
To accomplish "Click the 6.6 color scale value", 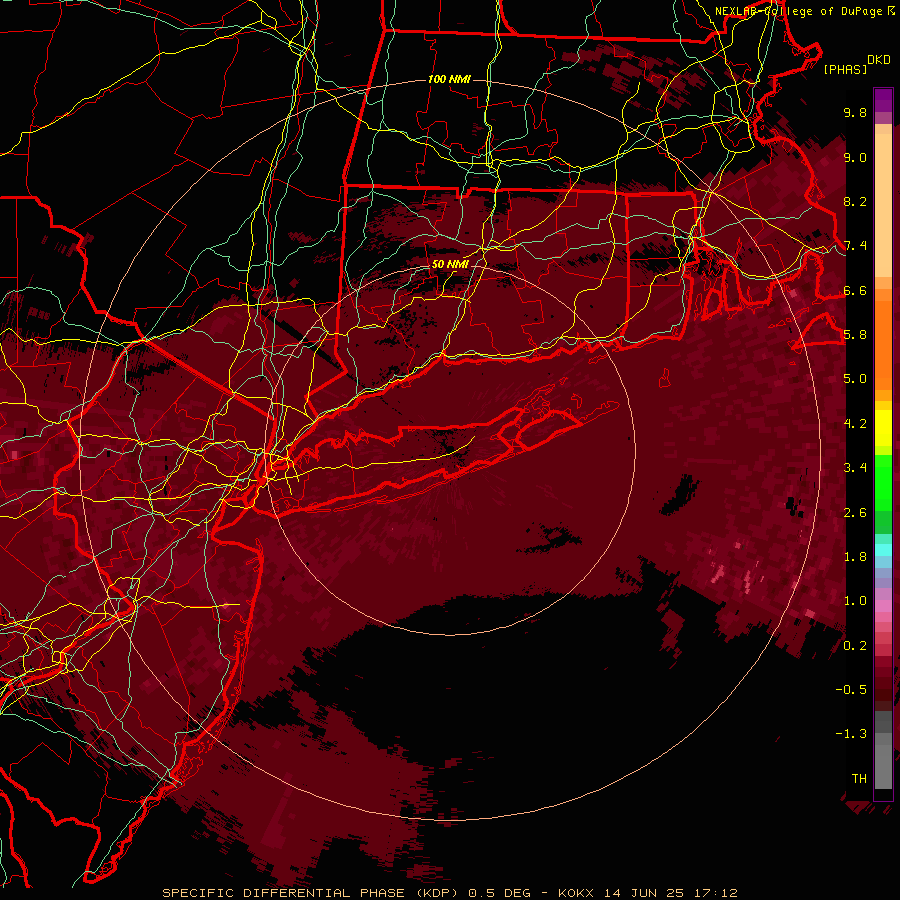I will click(x=855, y=290).
